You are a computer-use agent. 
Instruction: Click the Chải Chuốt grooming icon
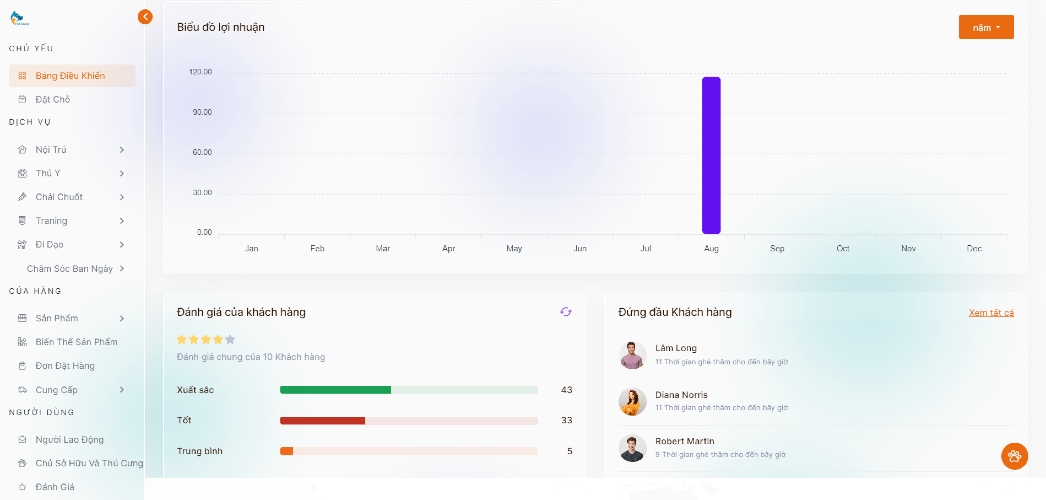23,197
